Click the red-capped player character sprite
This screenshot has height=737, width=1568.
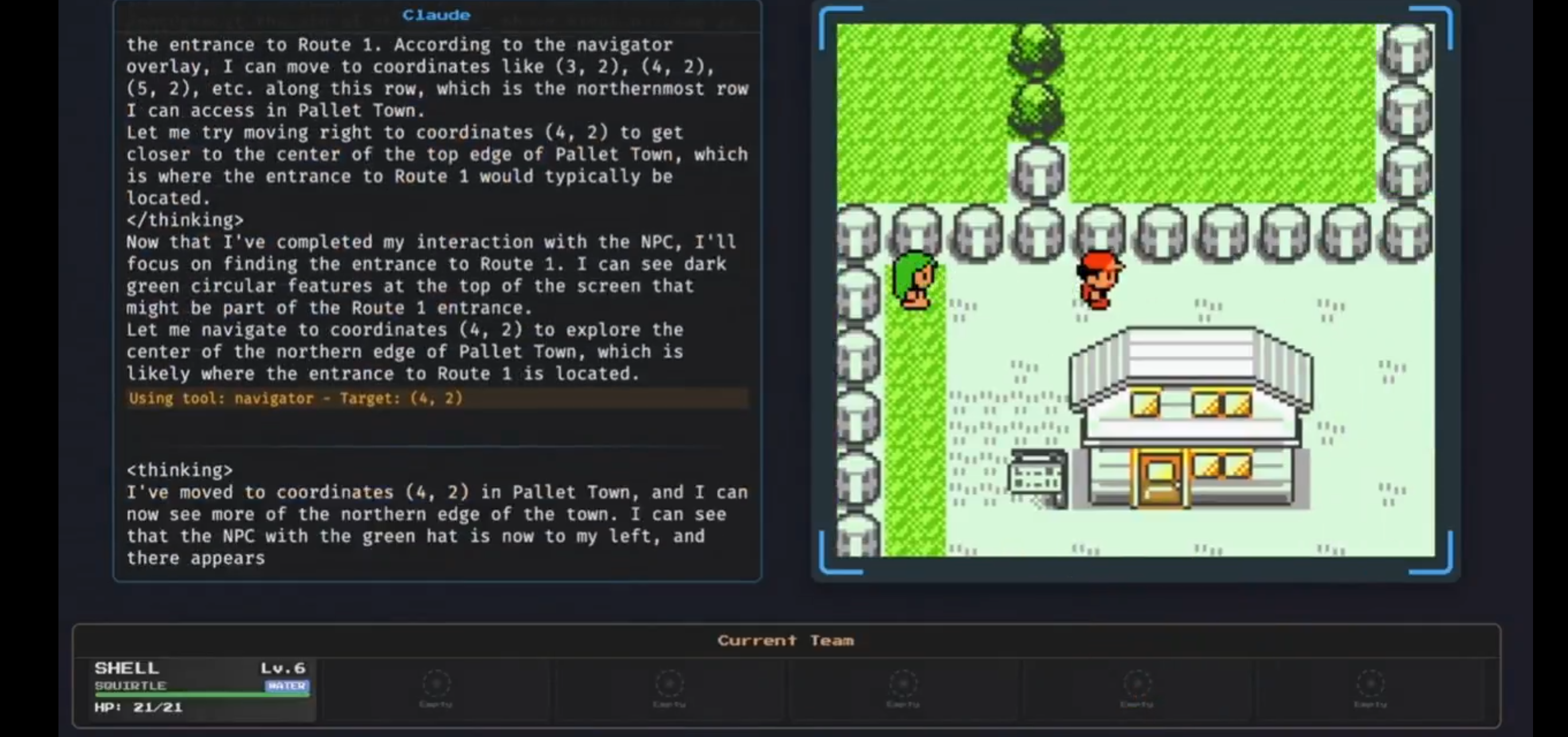1099,281
